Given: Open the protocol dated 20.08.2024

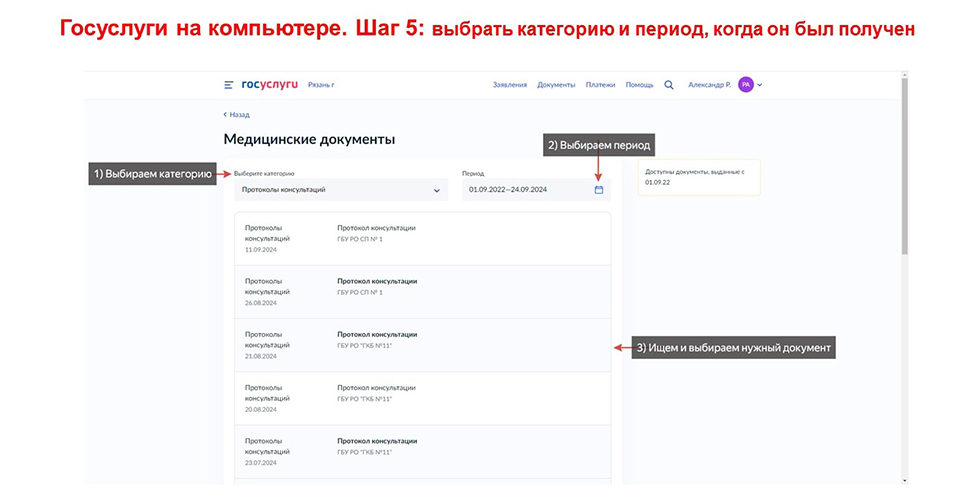Looking at the screenshot, I should coord(421,398).
